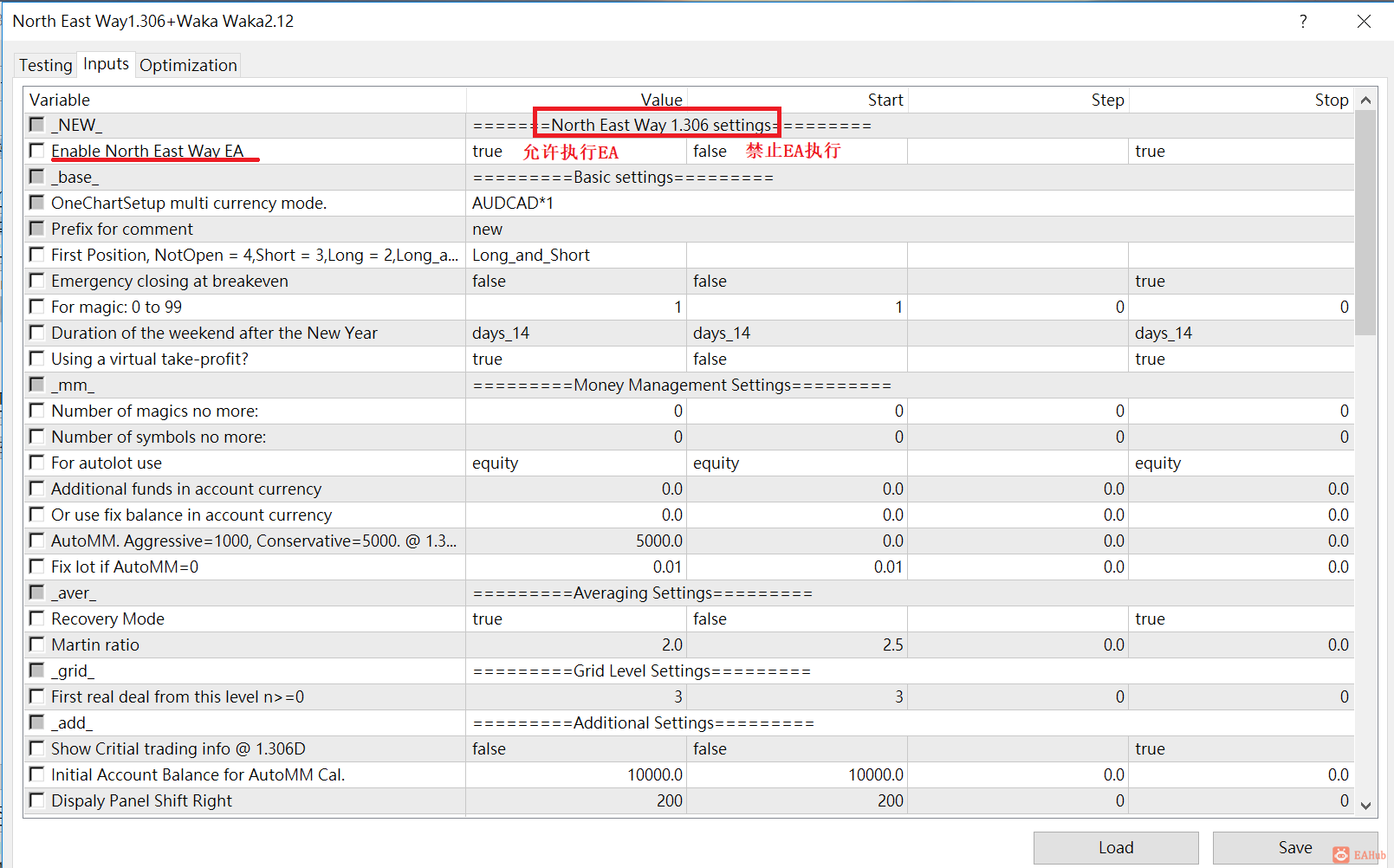Viewport: 1394px width, 868px height.
Task: Tick the Enable North East Way EA checkbox
Action: pos(37,151)
